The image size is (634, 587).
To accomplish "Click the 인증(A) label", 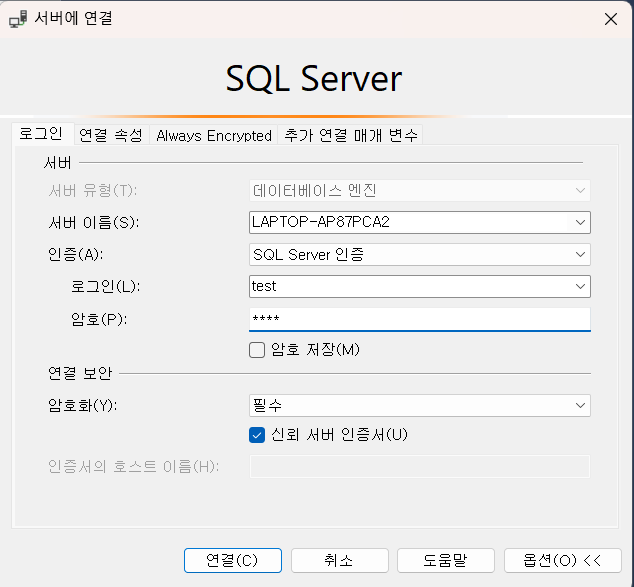I will (76, 255).
